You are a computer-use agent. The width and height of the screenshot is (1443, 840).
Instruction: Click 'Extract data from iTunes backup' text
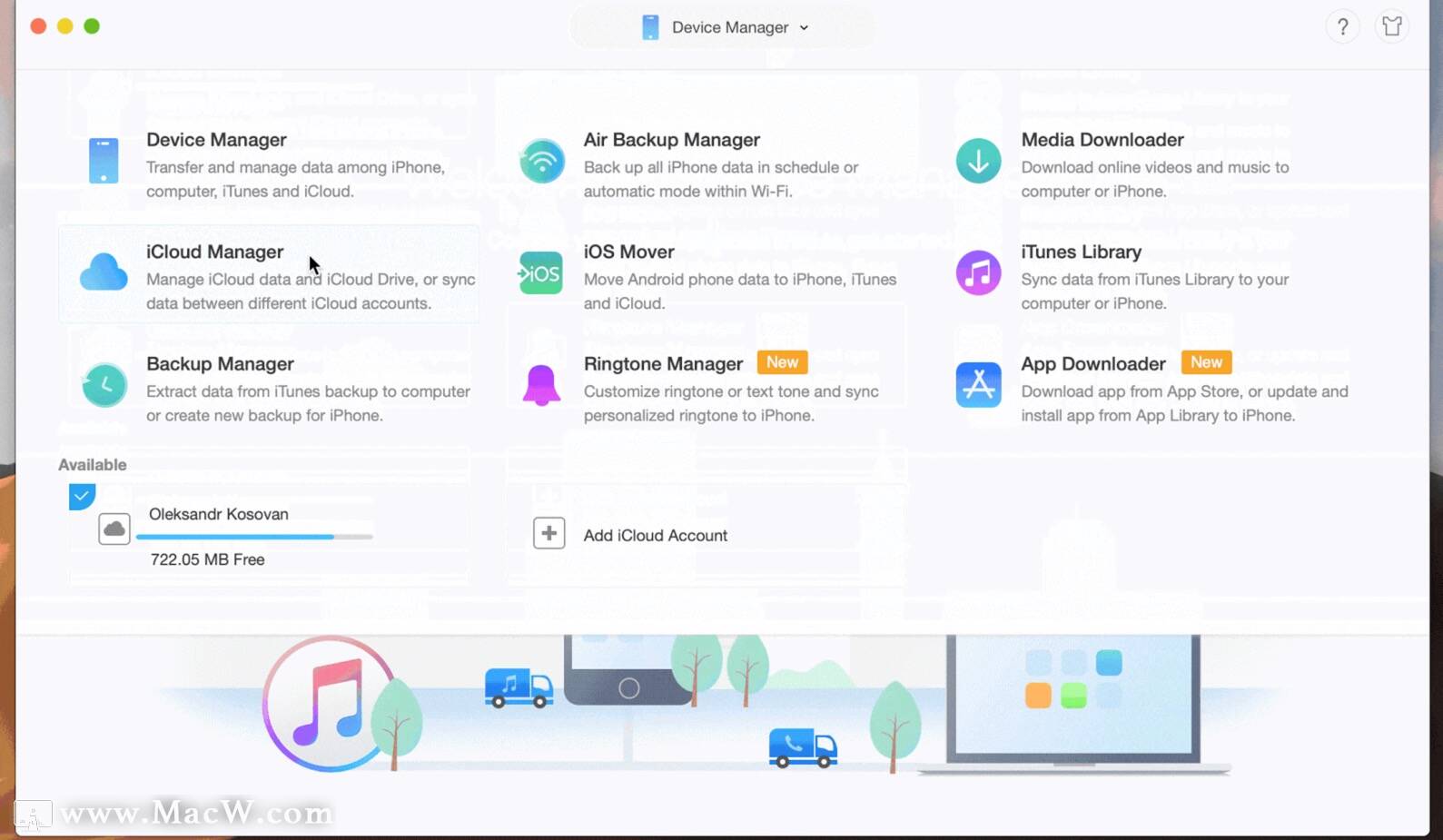coord(308,403)
